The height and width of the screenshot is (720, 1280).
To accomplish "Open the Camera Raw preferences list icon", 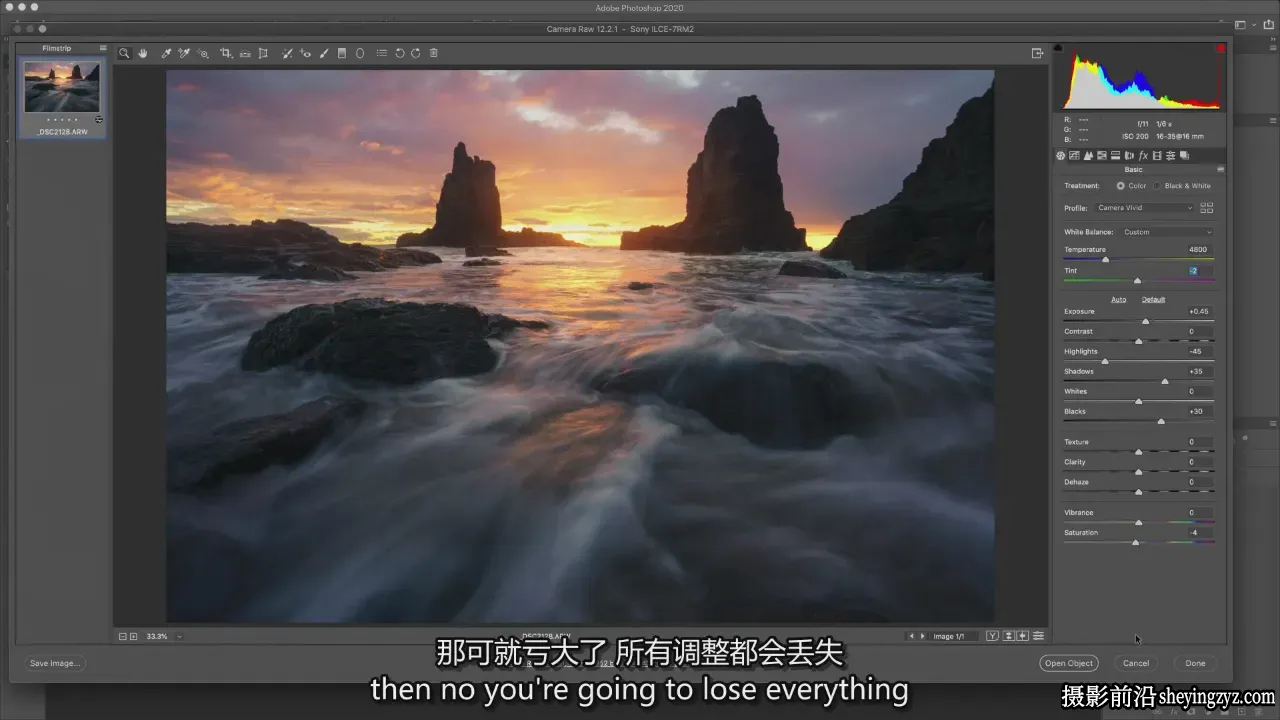I will click(381, 53).
